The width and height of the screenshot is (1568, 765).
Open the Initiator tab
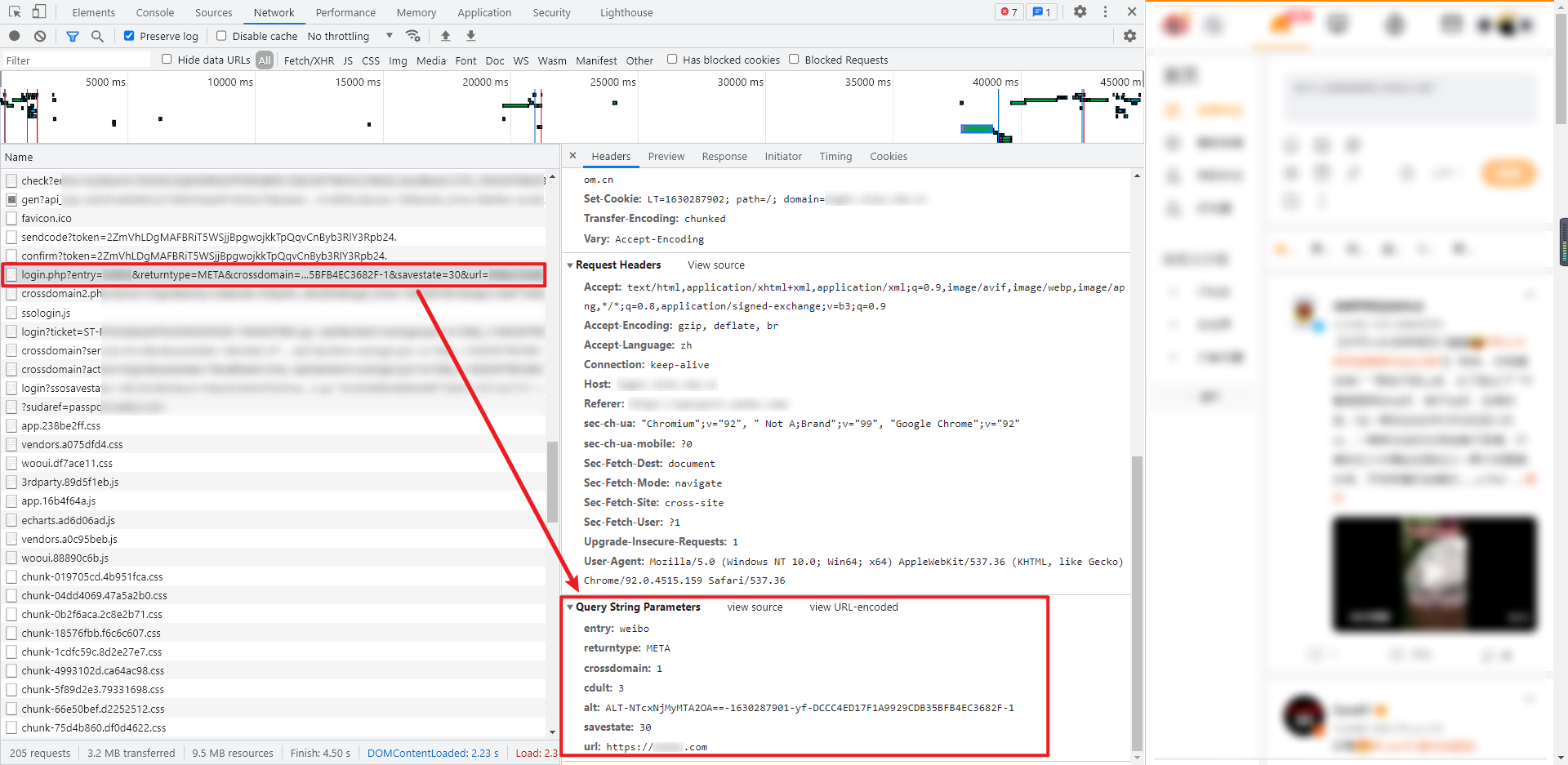point(783,157)
